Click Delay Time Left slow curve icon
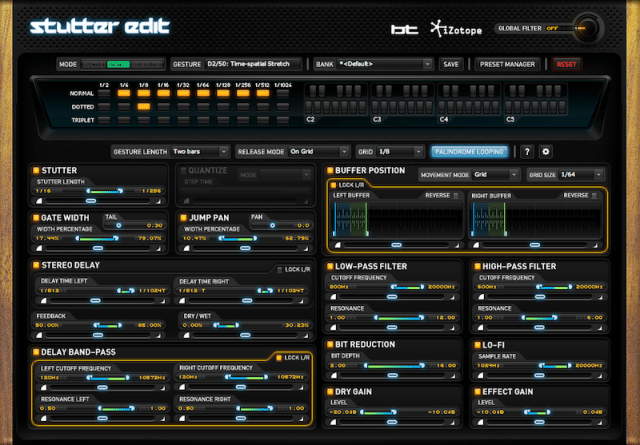Screen dimensions: 640x445 point(43,300)
